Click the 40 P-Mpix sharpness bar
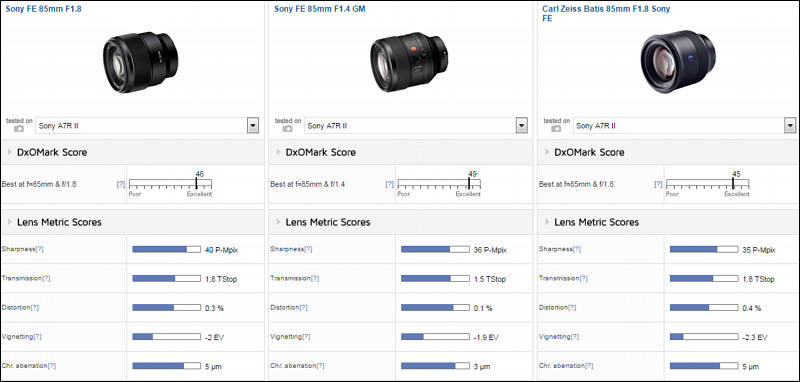 [166, 249]
